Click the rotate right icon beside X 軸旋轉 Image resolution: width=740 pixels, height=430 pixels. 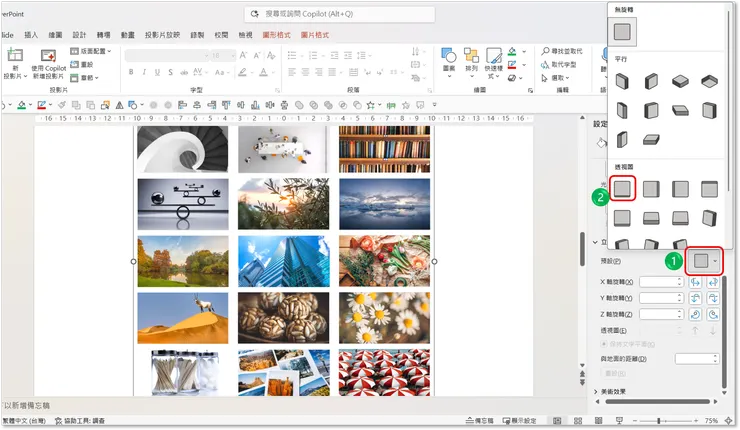[713, 282]
